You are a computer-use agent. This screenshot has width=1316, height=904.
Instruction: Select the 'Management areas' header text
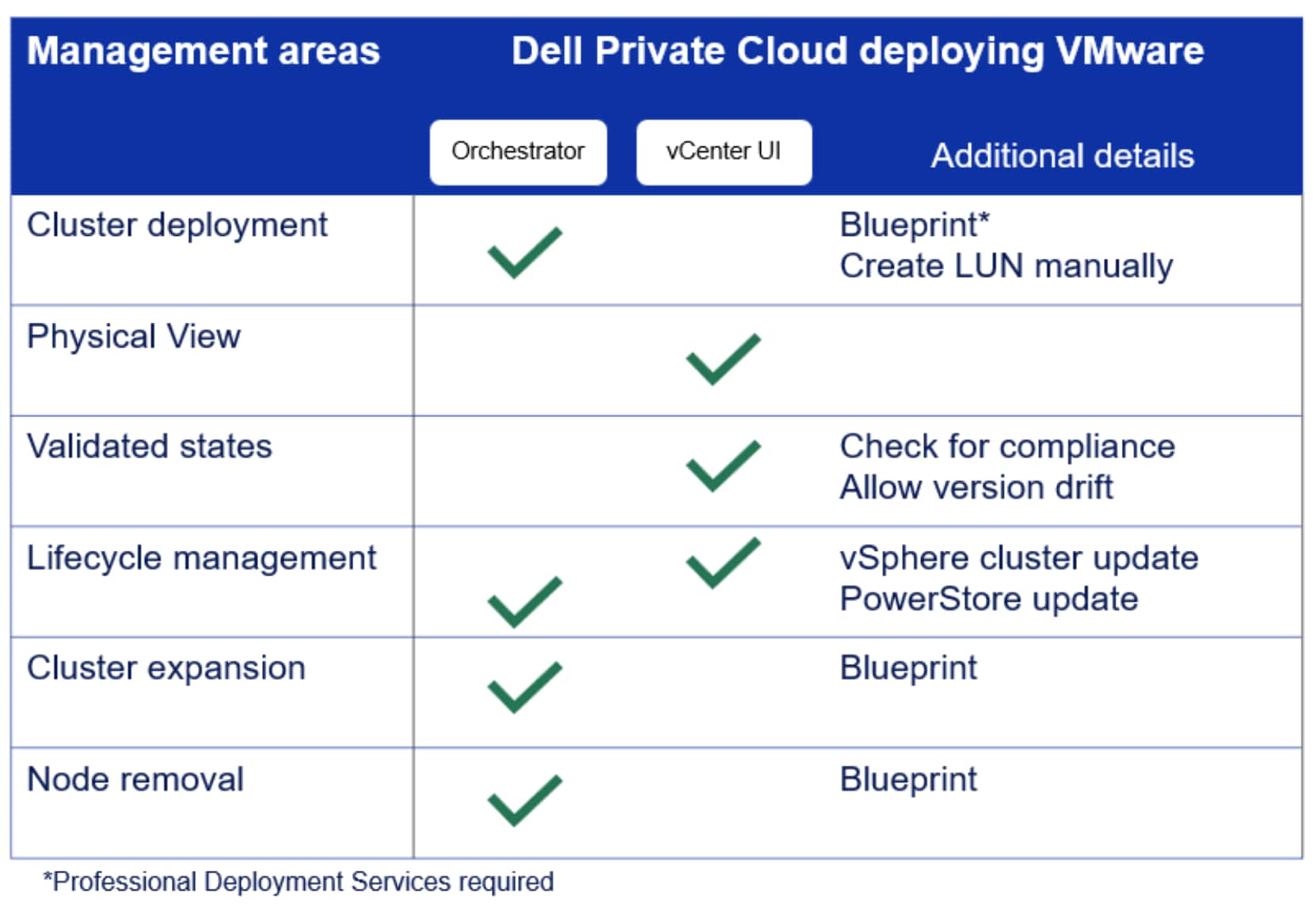click(x=203, y=51)
